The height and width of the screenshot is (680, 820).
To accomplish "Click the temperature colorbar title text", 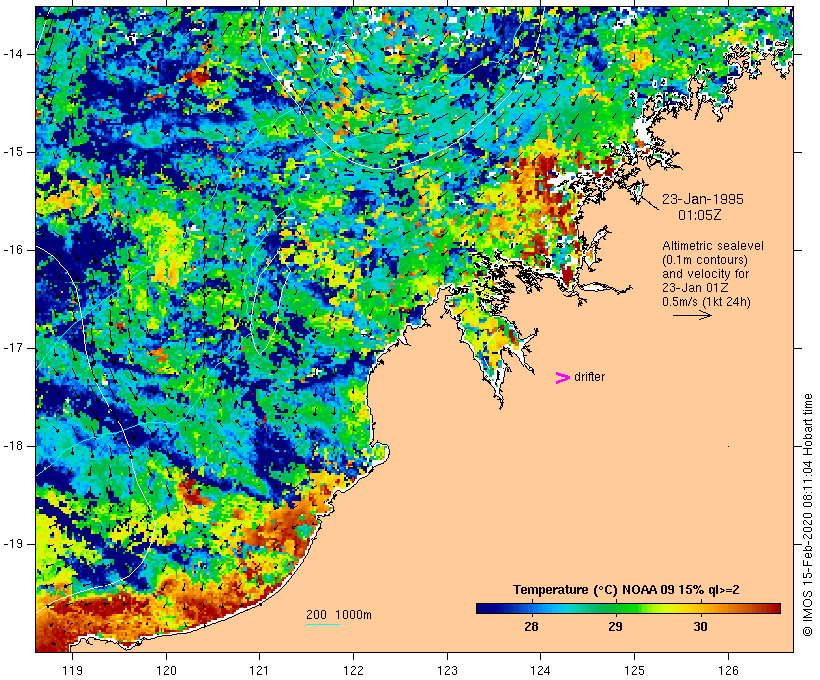I will click(x=626, y=590).
